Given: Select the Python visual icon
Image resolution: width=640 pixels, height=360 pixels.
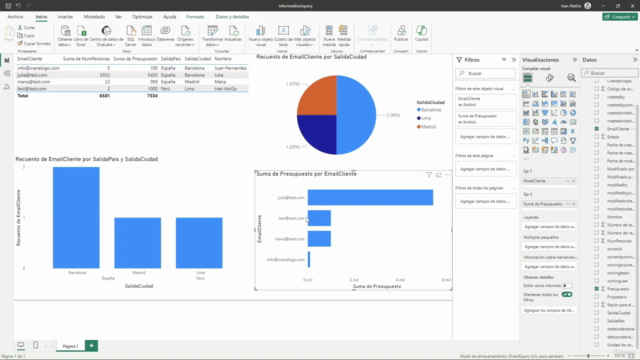Looking at the screenshot, I should tap(526, 141).
